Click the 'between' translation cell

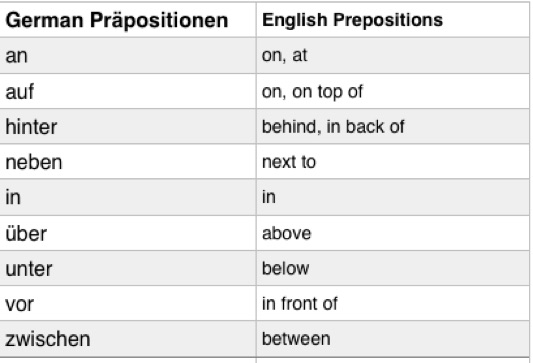[x=393, y=339]
